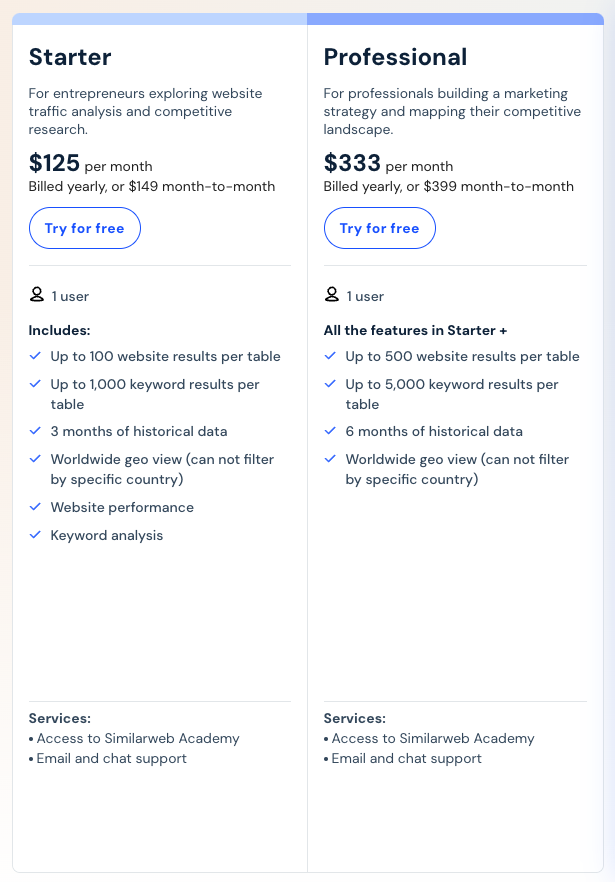Click Professional's Worldwide geo view checkmark
The image size is (615, 882).
coord(331,459)
